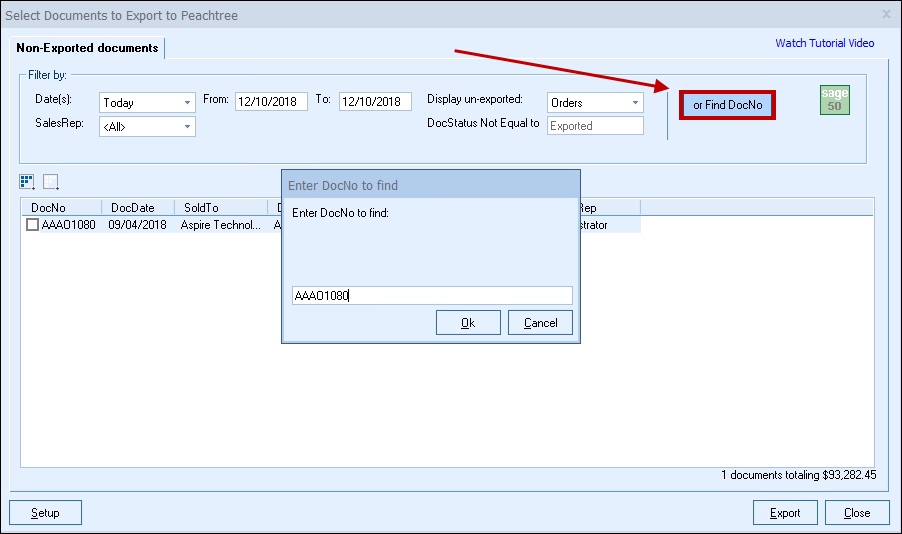Close the export window with the X
The width and height of the screenshot is (902, 534).
(886, 15)
